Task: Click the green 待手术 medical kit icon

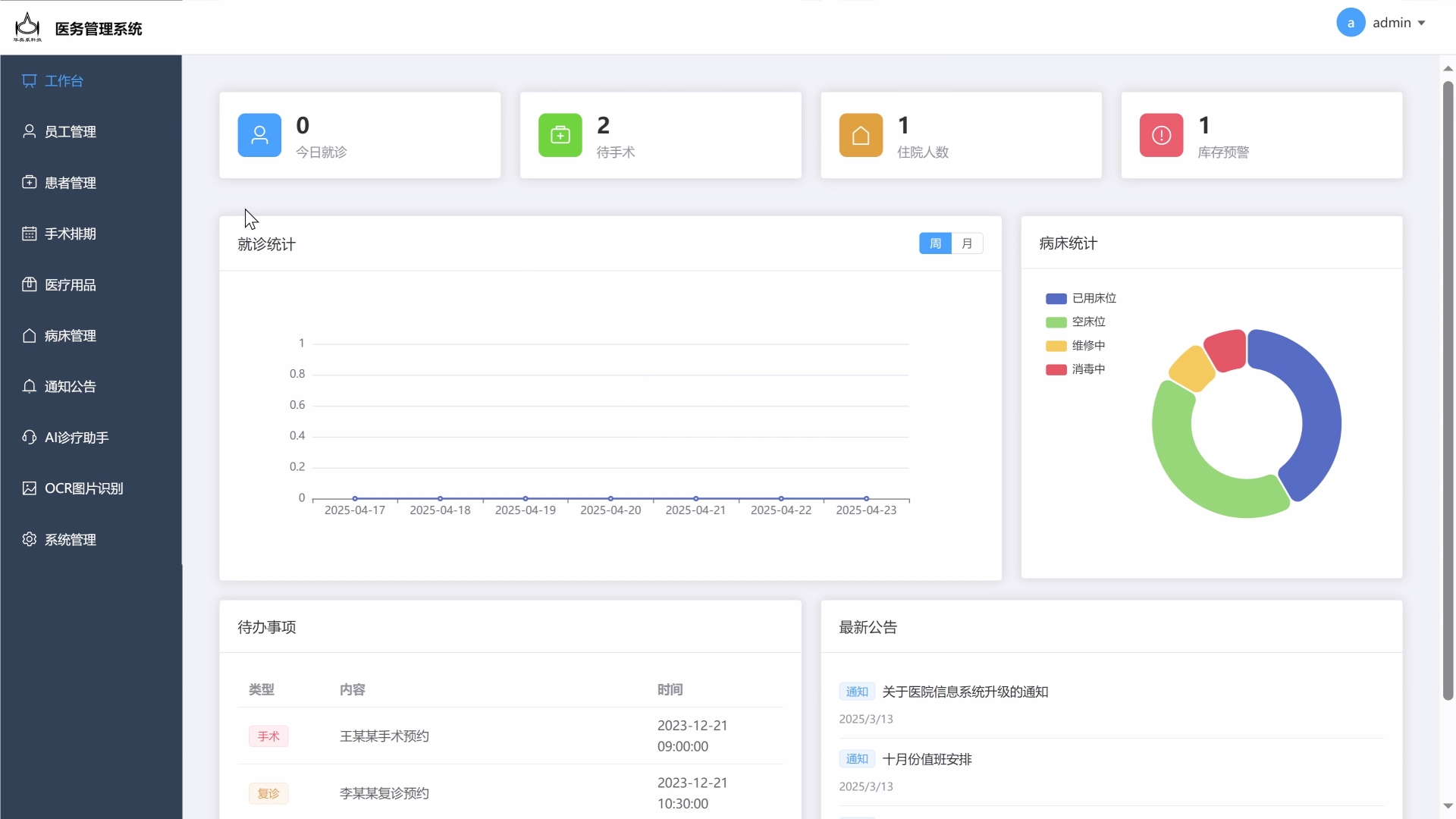Action: click(560, 135)
